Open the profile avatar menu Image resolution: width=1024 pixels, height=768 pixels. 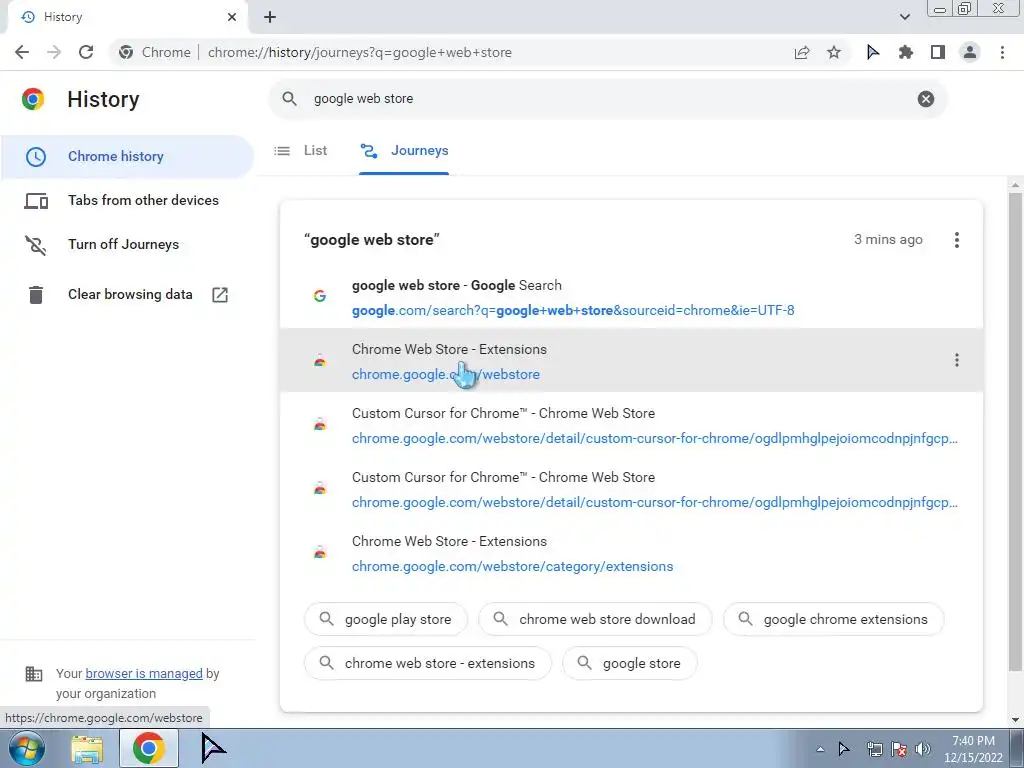[970, 52]
